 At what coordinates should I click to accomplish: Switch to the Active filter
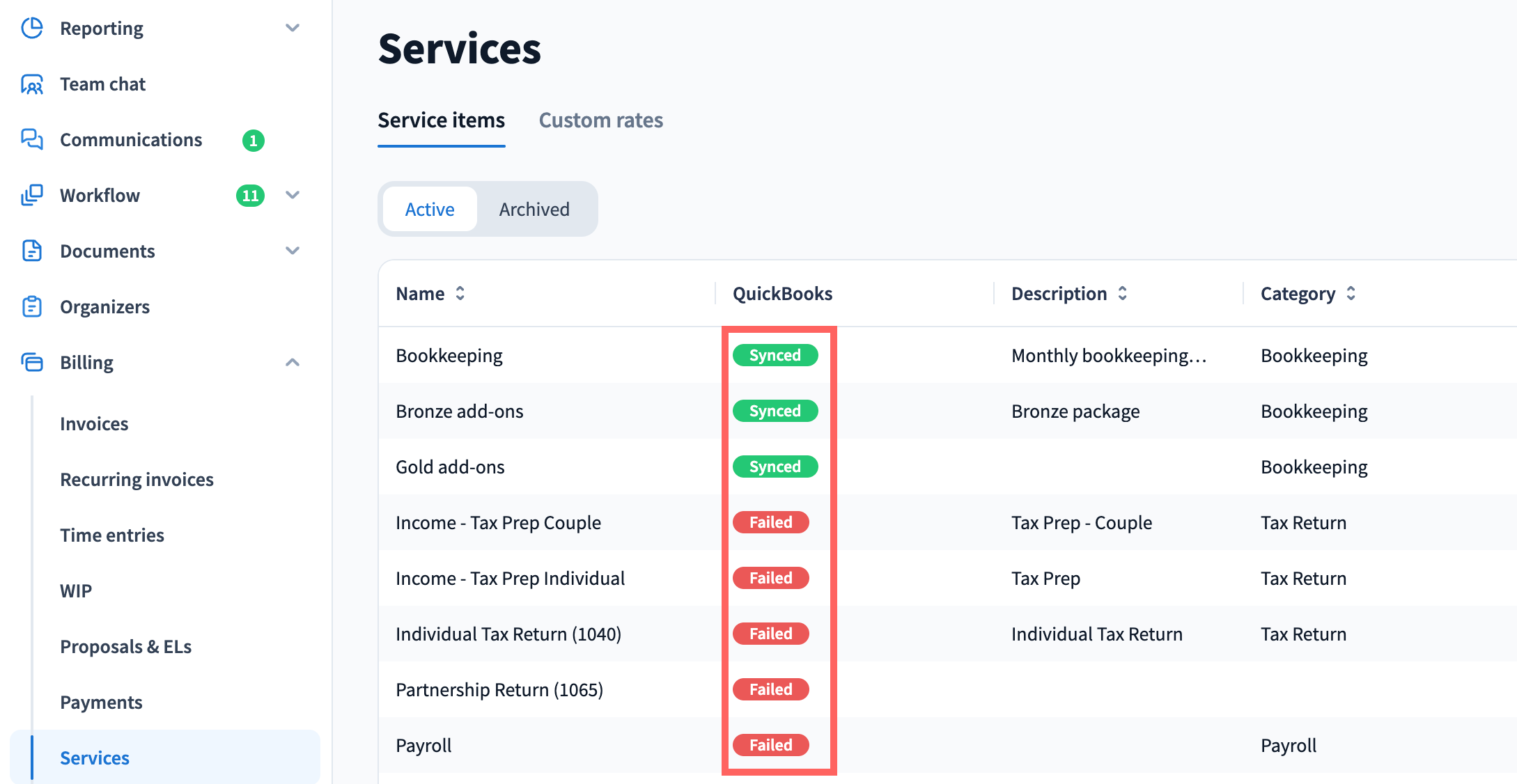pos(430,210)
